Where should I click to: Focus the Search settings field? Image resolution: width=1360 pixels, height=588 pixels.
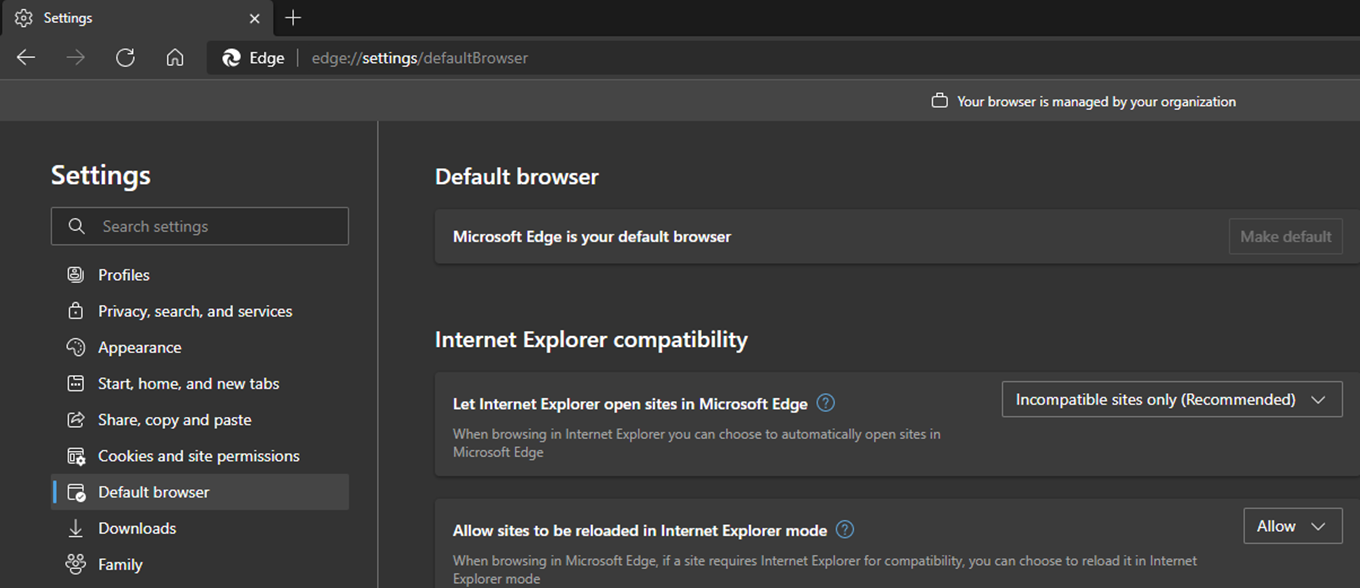200,226
